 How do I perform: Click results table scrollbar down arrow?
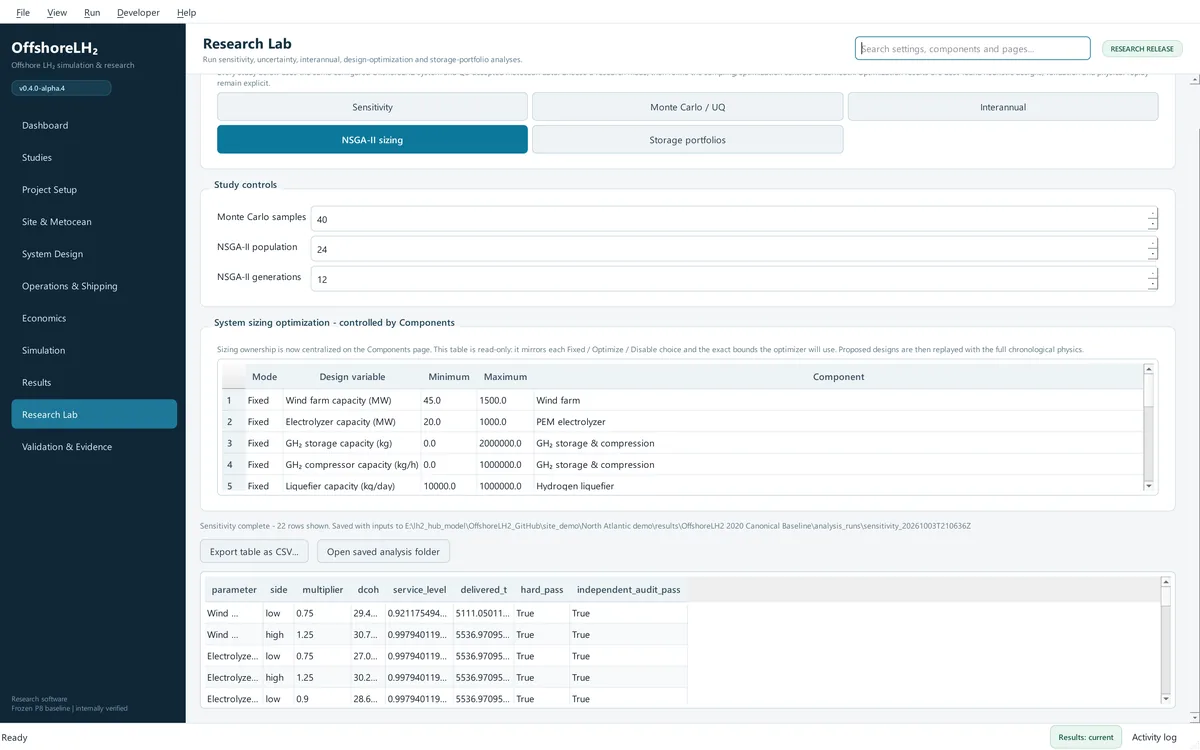click(x=1166, y=698)
